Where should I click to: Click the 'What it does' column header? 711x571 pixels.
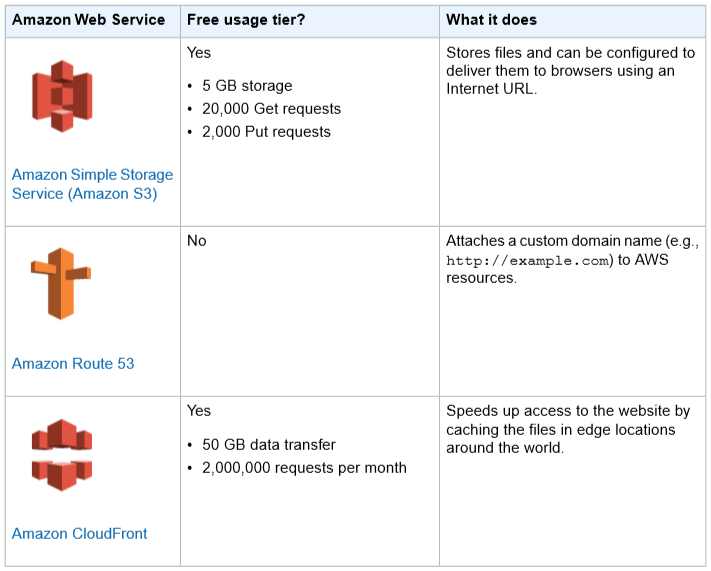(491, 20)
